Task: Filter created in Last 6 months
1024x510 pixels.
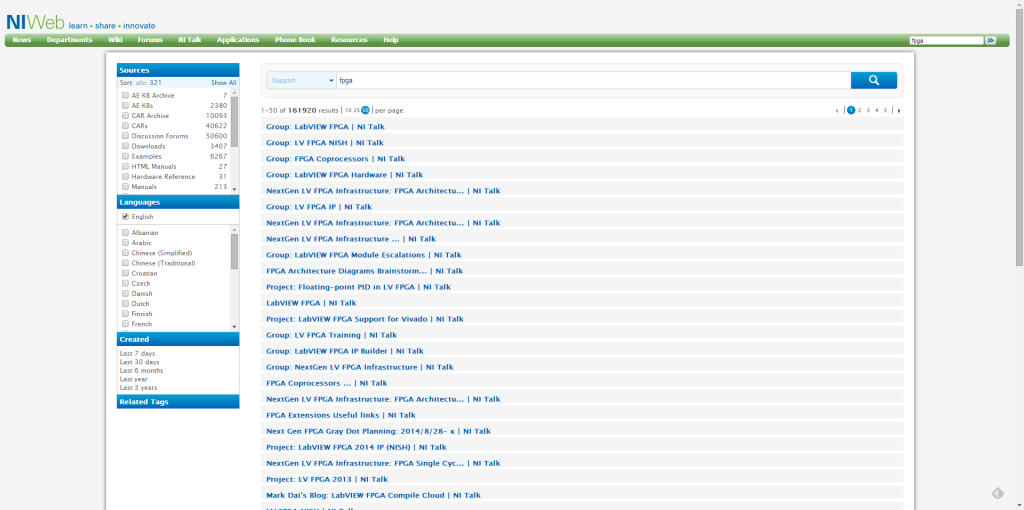Action: point(141,370)
